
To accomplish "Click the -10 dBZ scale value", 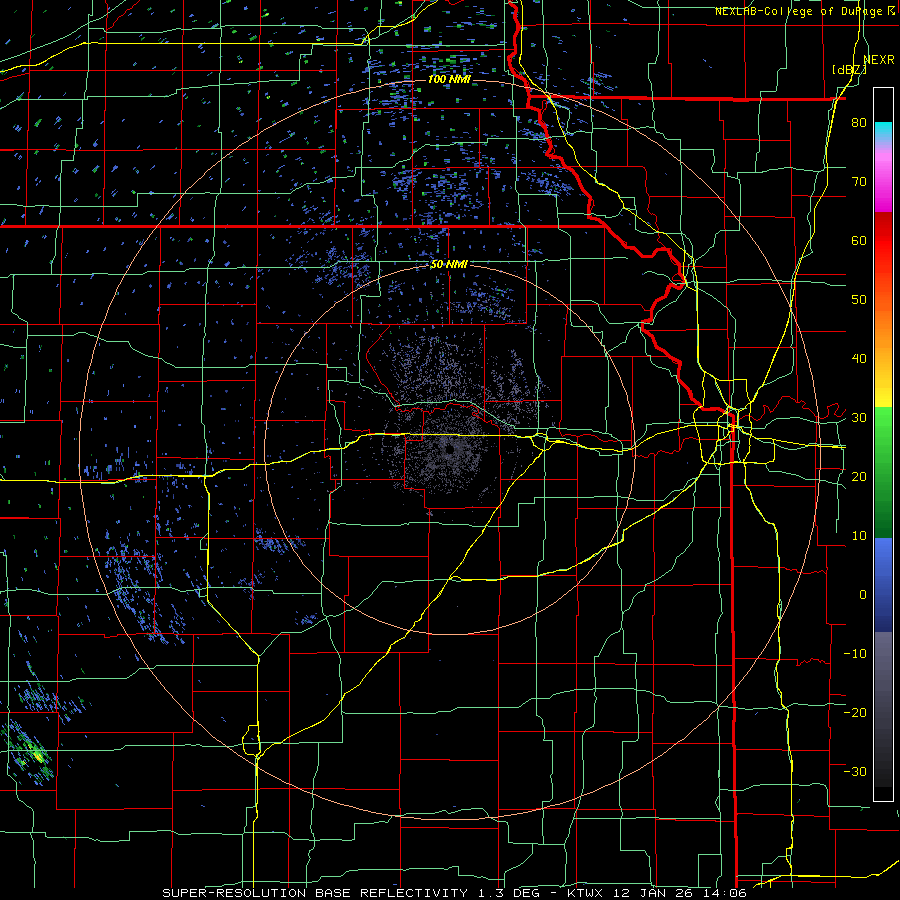I will coord(855,654).
